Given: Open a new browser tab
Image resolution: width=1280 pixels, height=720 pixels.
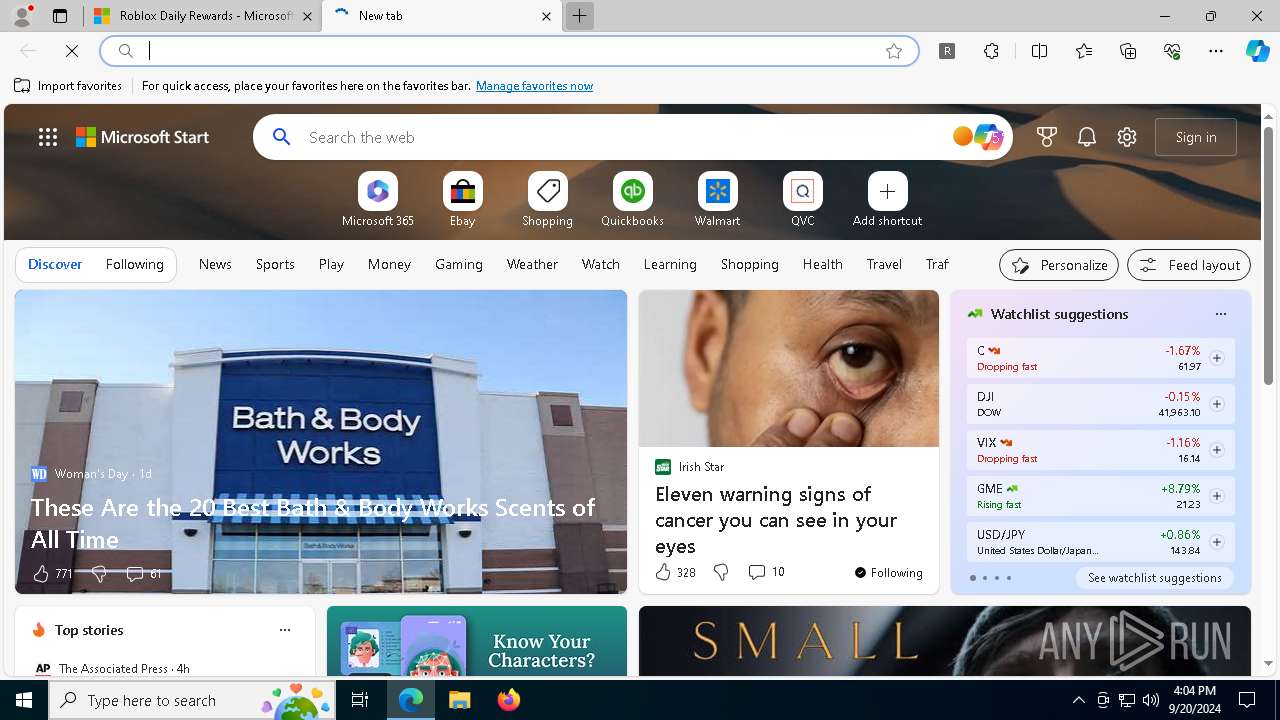Looking at the screenshot, I should (x=579, y=16).
